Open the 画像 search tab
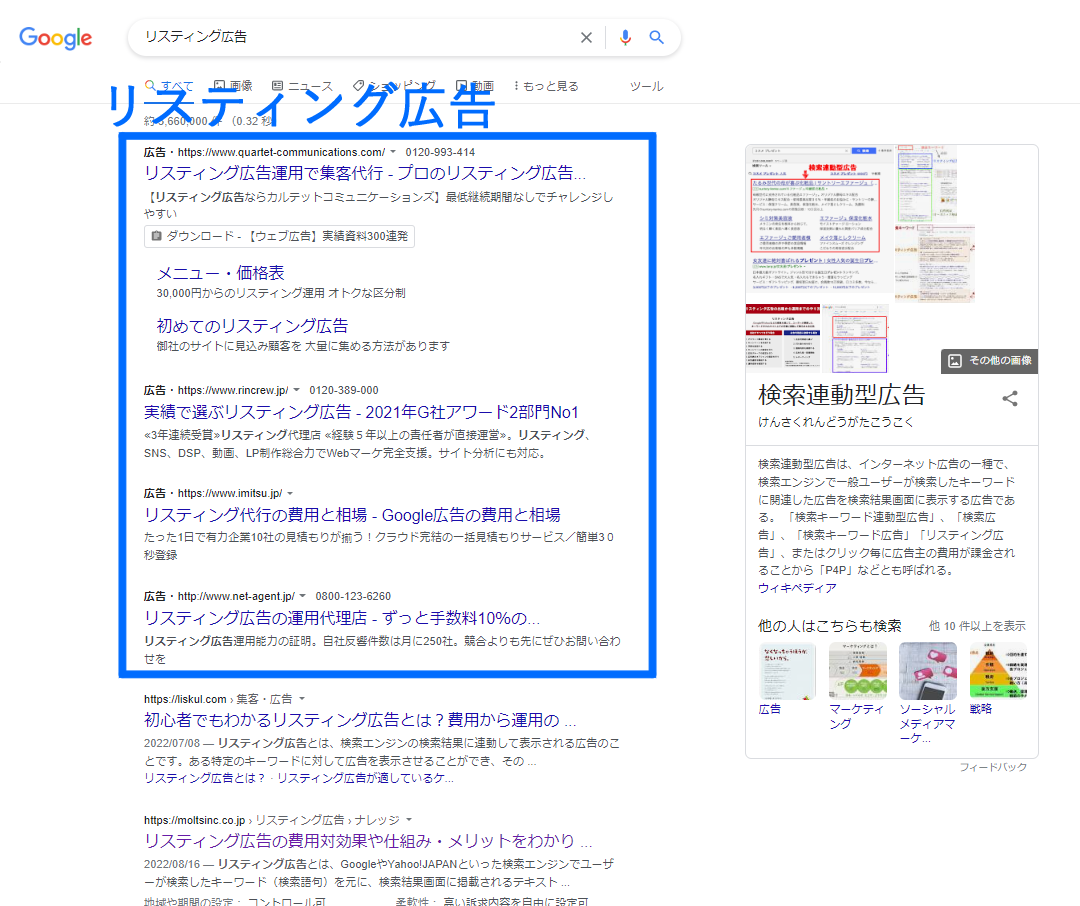Viewport: 1080px width, 906px height. (x=233, y=86)
